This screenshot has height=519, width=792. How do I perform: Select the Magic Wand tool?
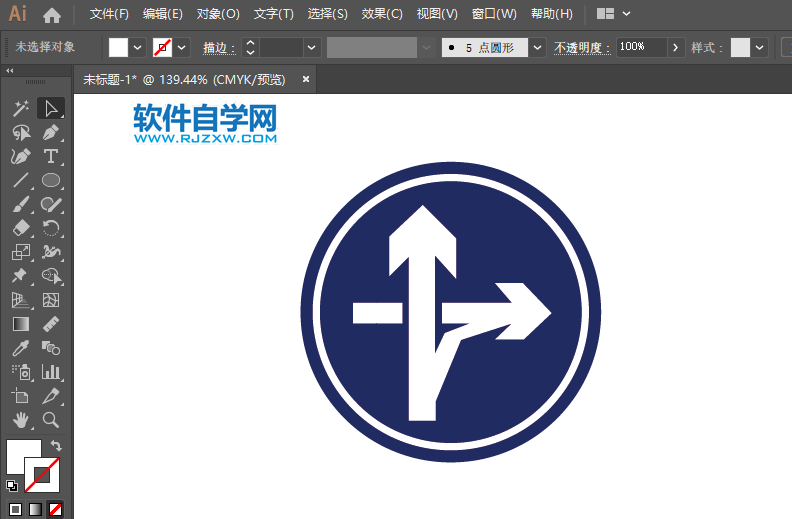click(21, 108)
